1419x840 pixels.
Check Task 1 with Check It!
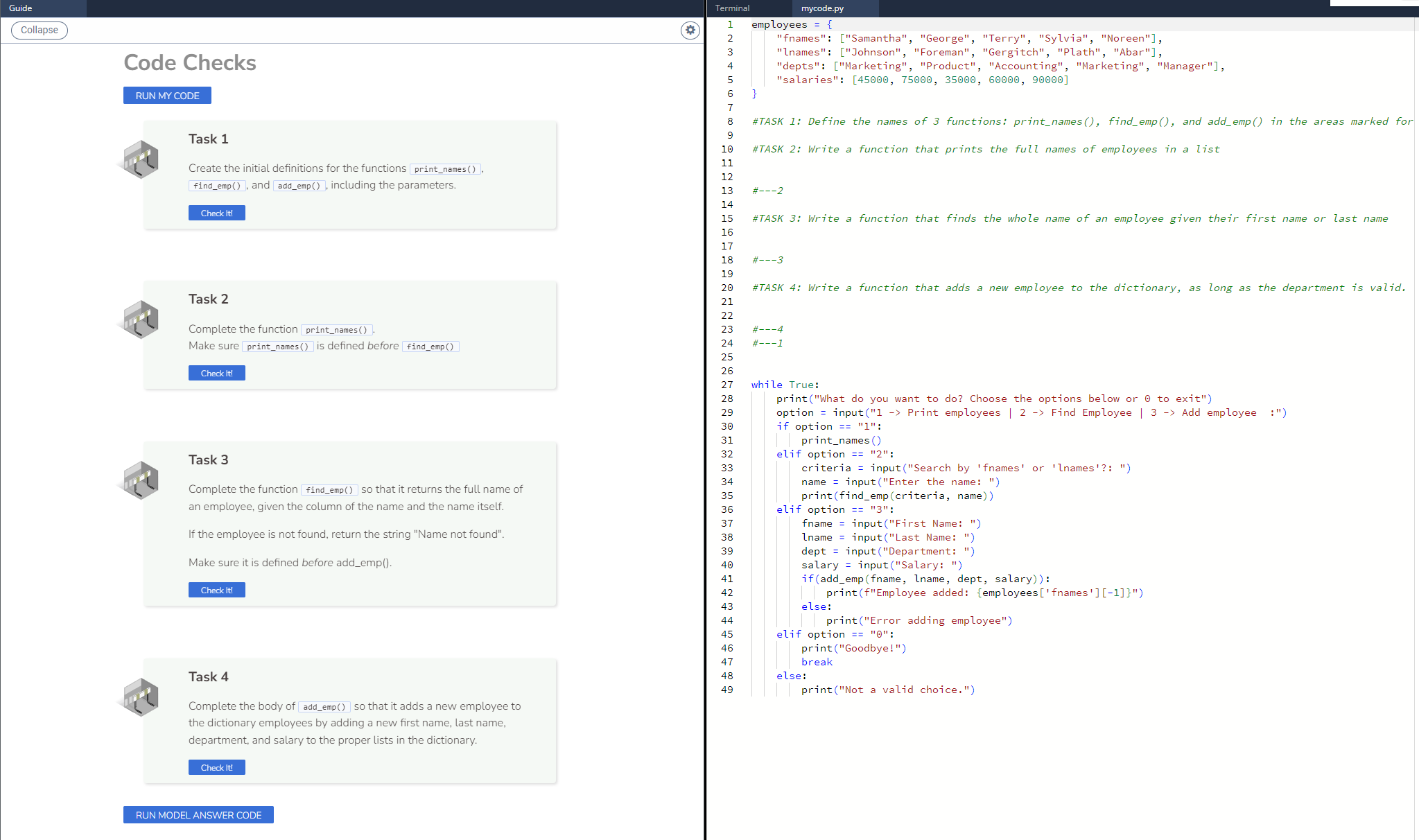[x=217, y=213]
